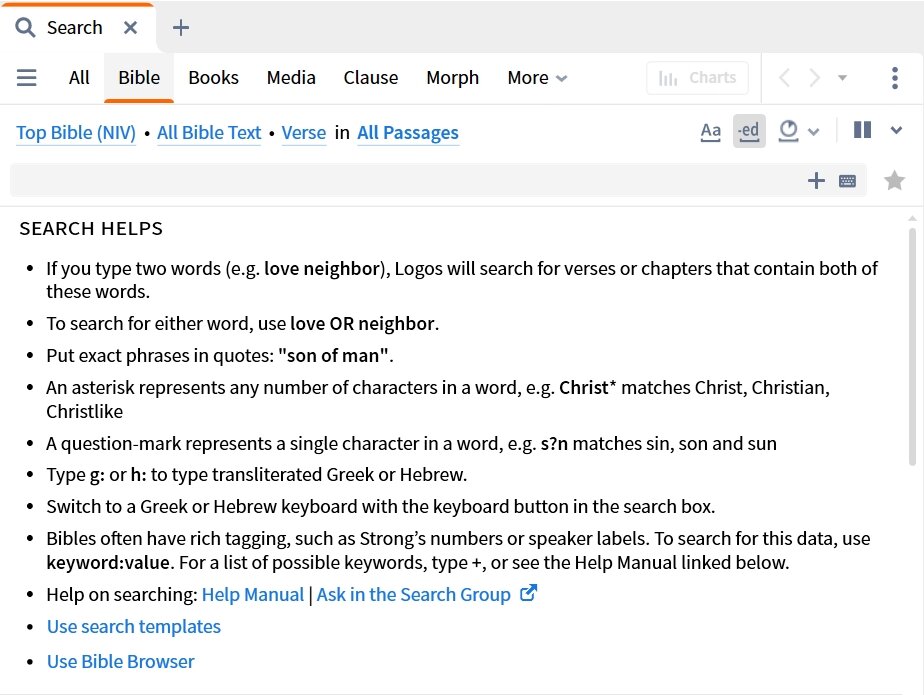924x695 pixels.
Task: Open Use search templates link
Action: 134,627
